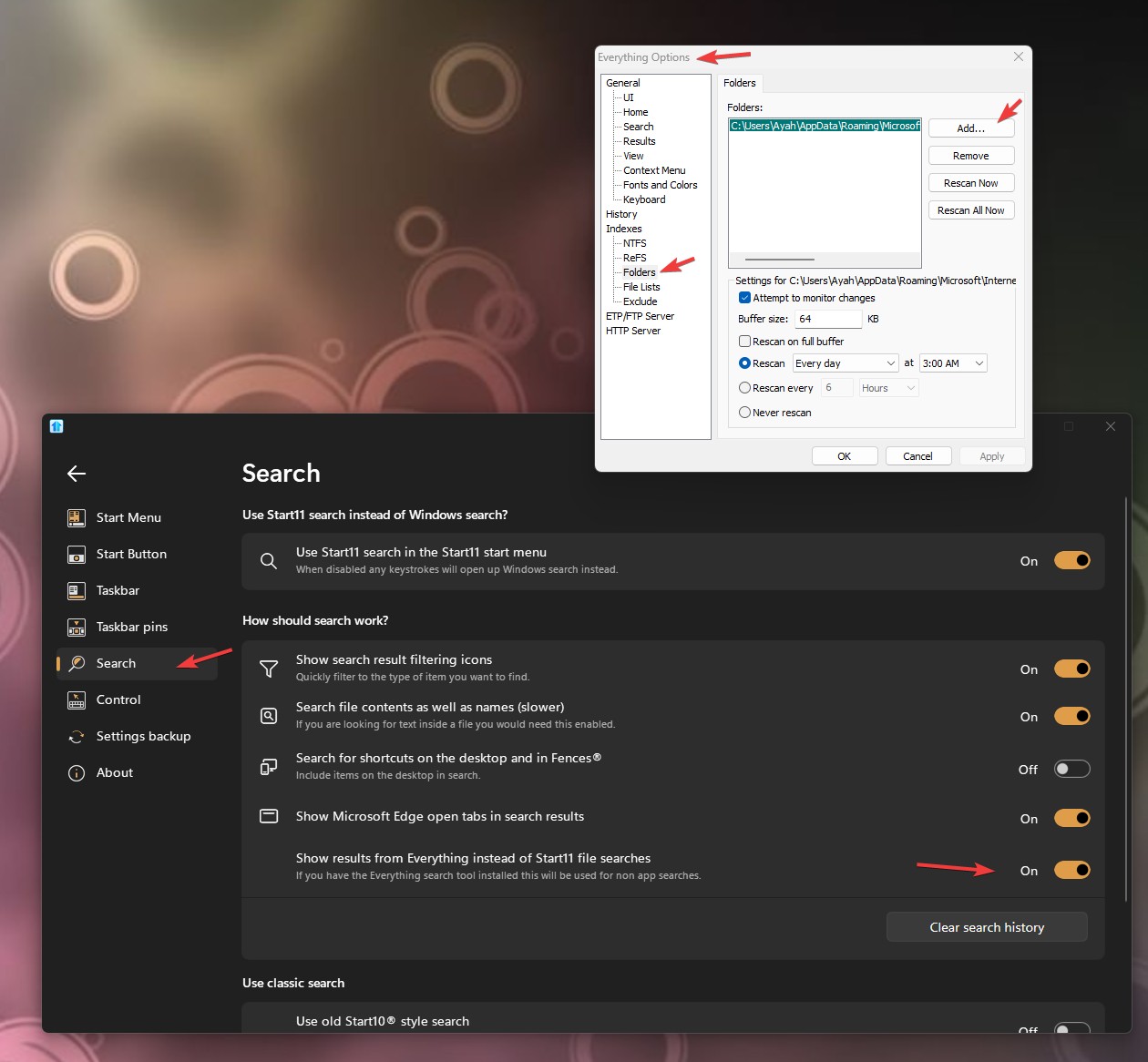Open the Every day rescan dropdown
1148x1062 pixels.
845,363
